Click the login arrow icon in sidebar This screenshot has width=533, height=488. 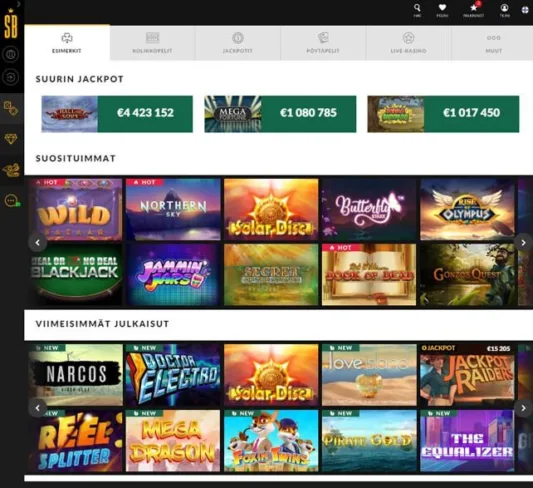click(x=11, y=77)
